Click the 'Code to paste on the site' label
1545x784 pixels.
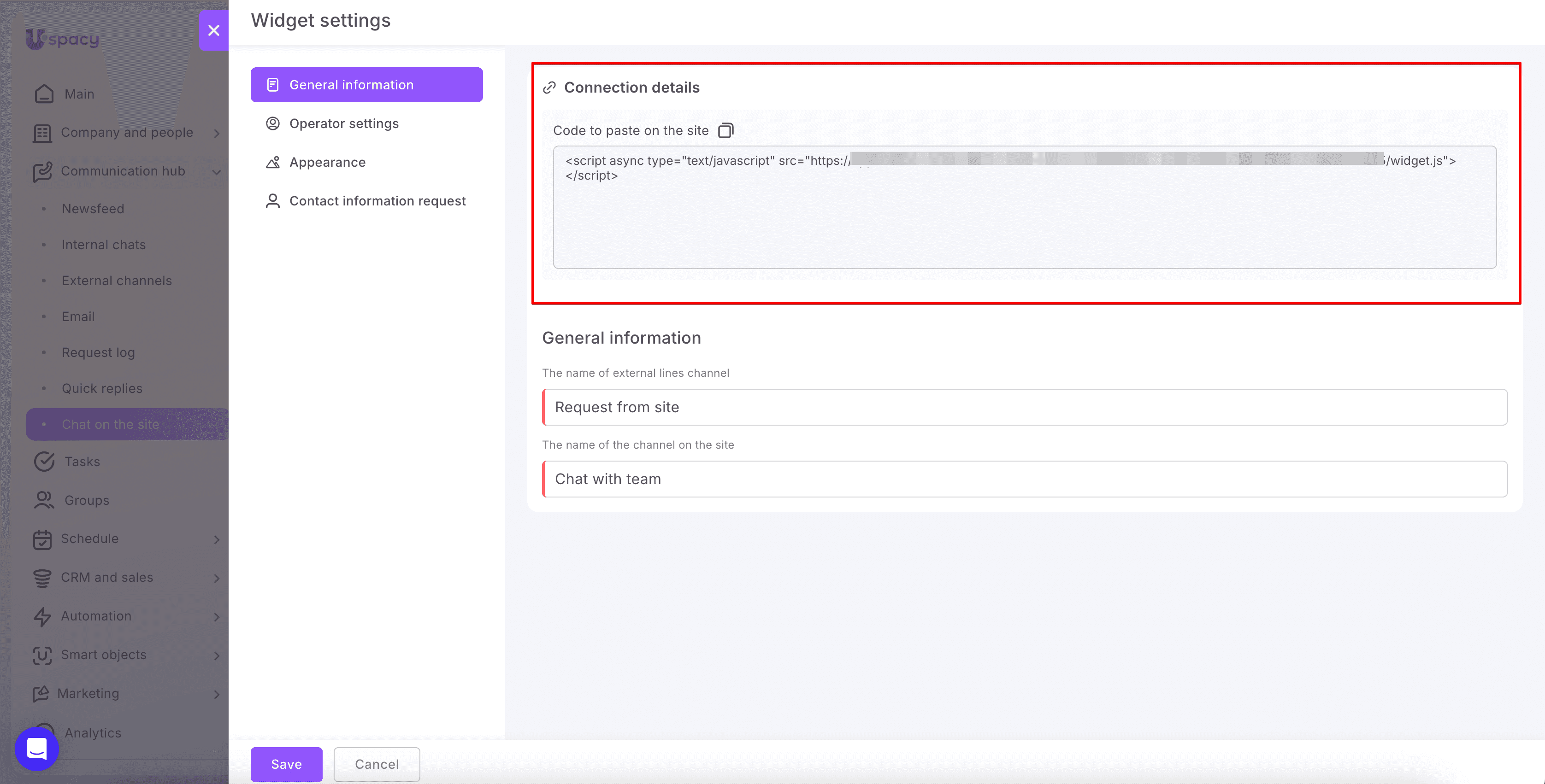pos(631,131)
